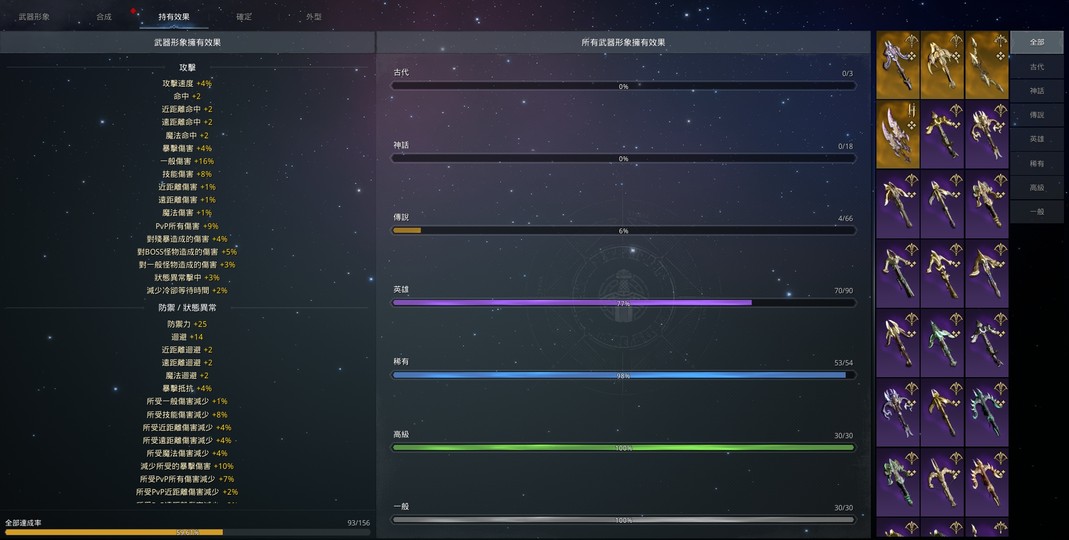Select the 全部 rarity filter

tap(1037, 42)
